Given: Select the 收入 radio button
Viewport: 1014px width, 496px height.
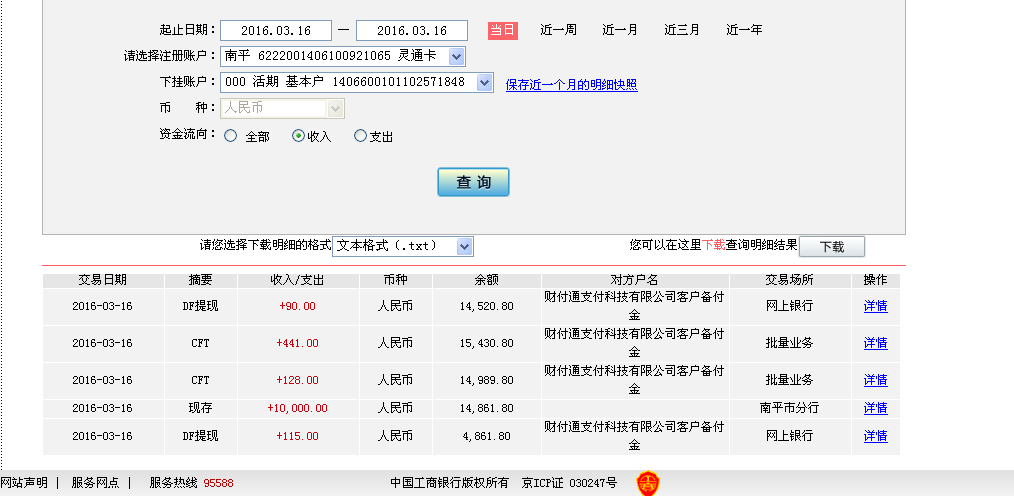Looking at the screenshot, I should point(298,136).
